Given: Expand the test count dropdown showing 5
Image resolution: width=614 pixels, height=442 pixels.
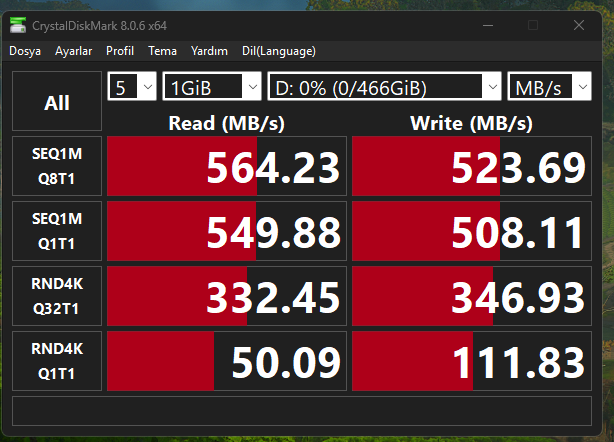Looking at the screenshot, I should point(132,86).
